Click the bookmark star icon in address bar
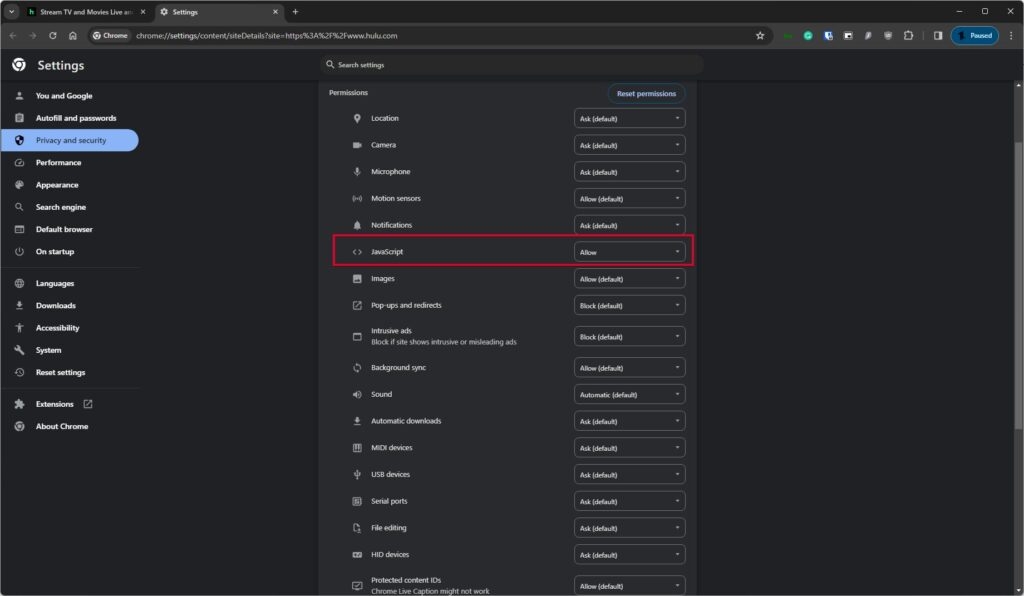The width and height of the screenshot is (1024, 596). pyautogui.click(x=760, y=35)
